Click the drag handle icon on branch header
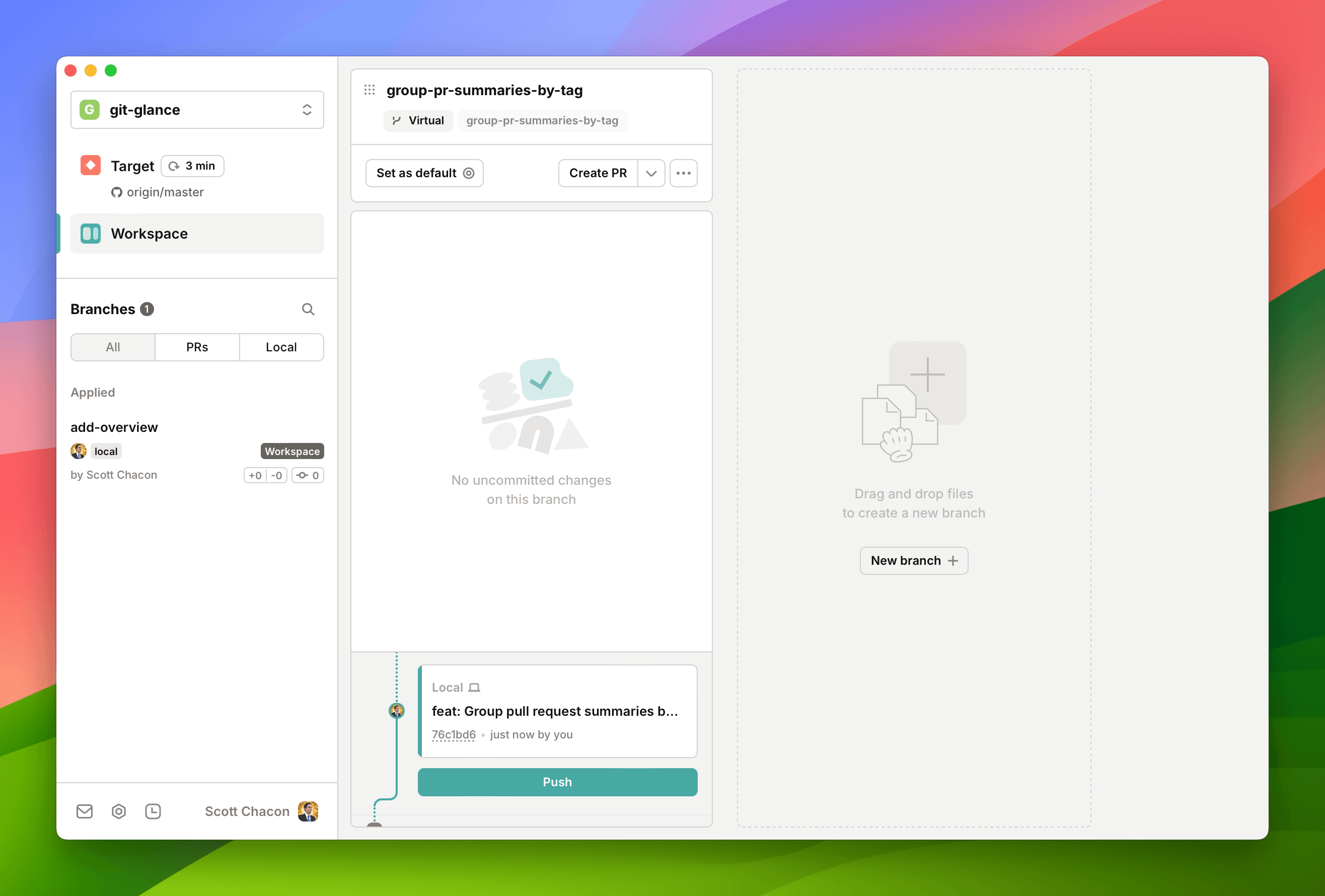This screenshot has height=896, width=1325. [x=370, y=90]
